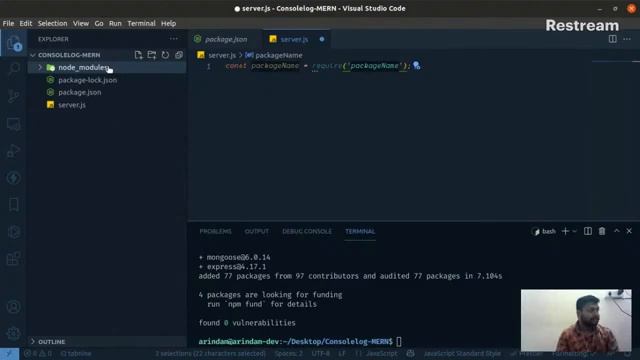Change indentation via Spaces: 2
The width and height of the screenshot is (640, 360).
coord(289,353)
